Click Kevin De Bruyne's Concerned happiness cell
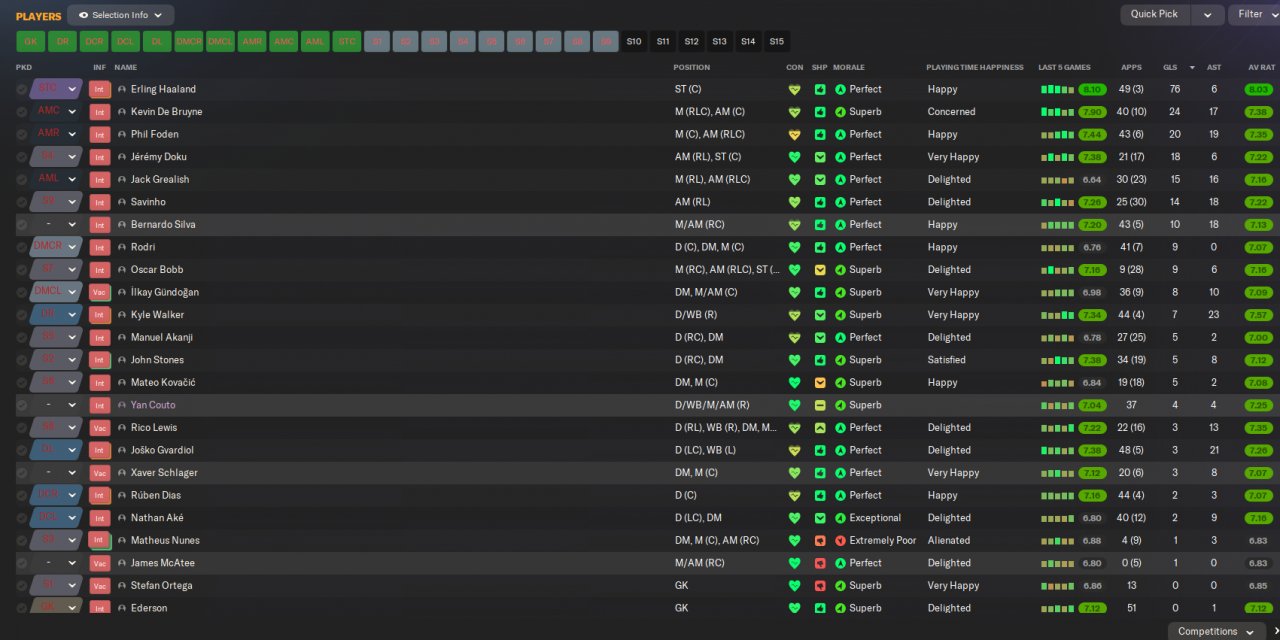The height and width of the screenshot is (640, 1280). pyautogui.click(x=951, y=112)
